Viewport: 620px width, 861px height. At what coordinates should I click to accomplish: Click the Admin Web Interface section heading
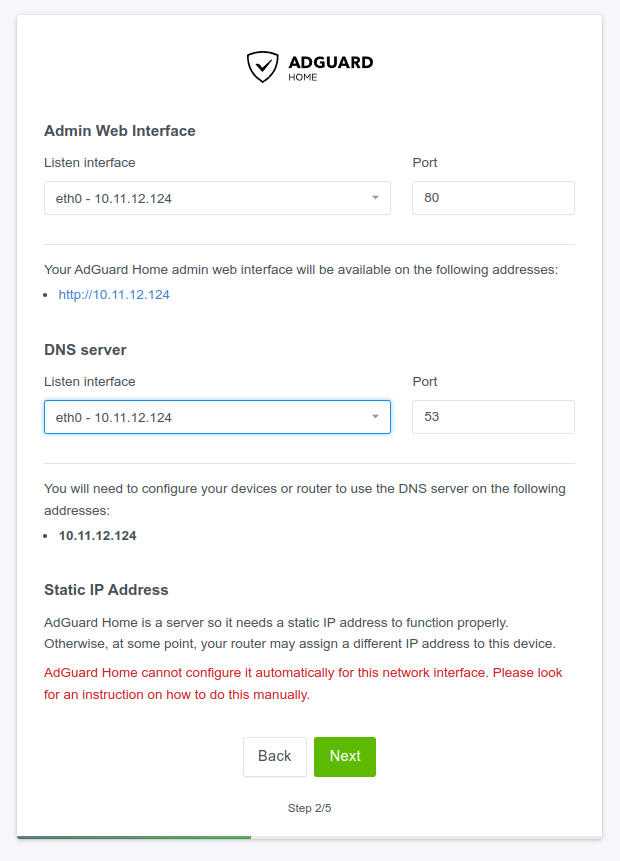[120, 130]
